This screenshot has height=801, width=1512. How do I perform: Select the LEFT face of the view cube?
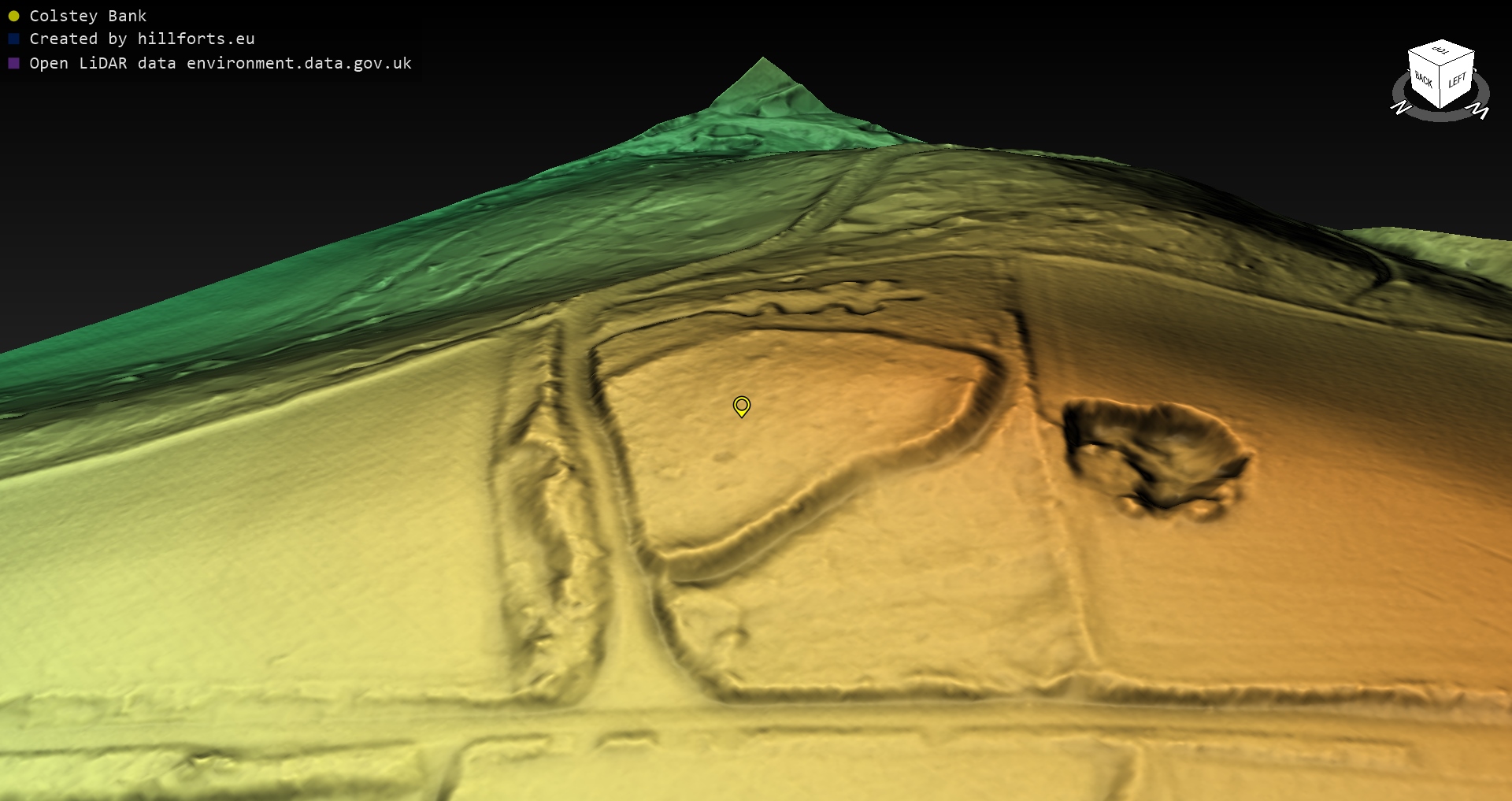point(1457,80)
